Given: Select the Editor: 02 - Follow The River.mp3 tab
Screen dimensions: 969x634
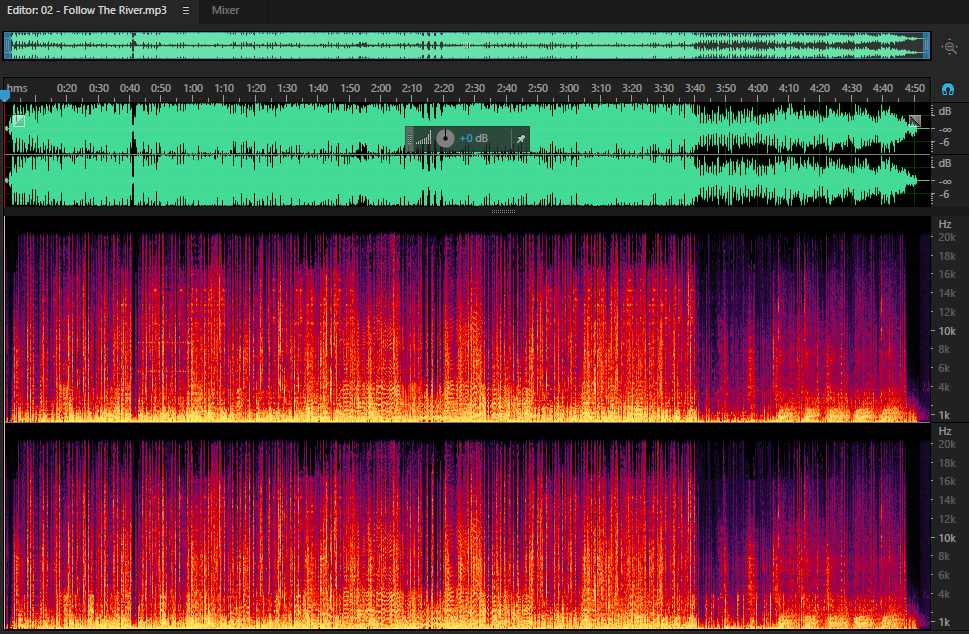Looking at the screenshot, I should coord(87,11).
